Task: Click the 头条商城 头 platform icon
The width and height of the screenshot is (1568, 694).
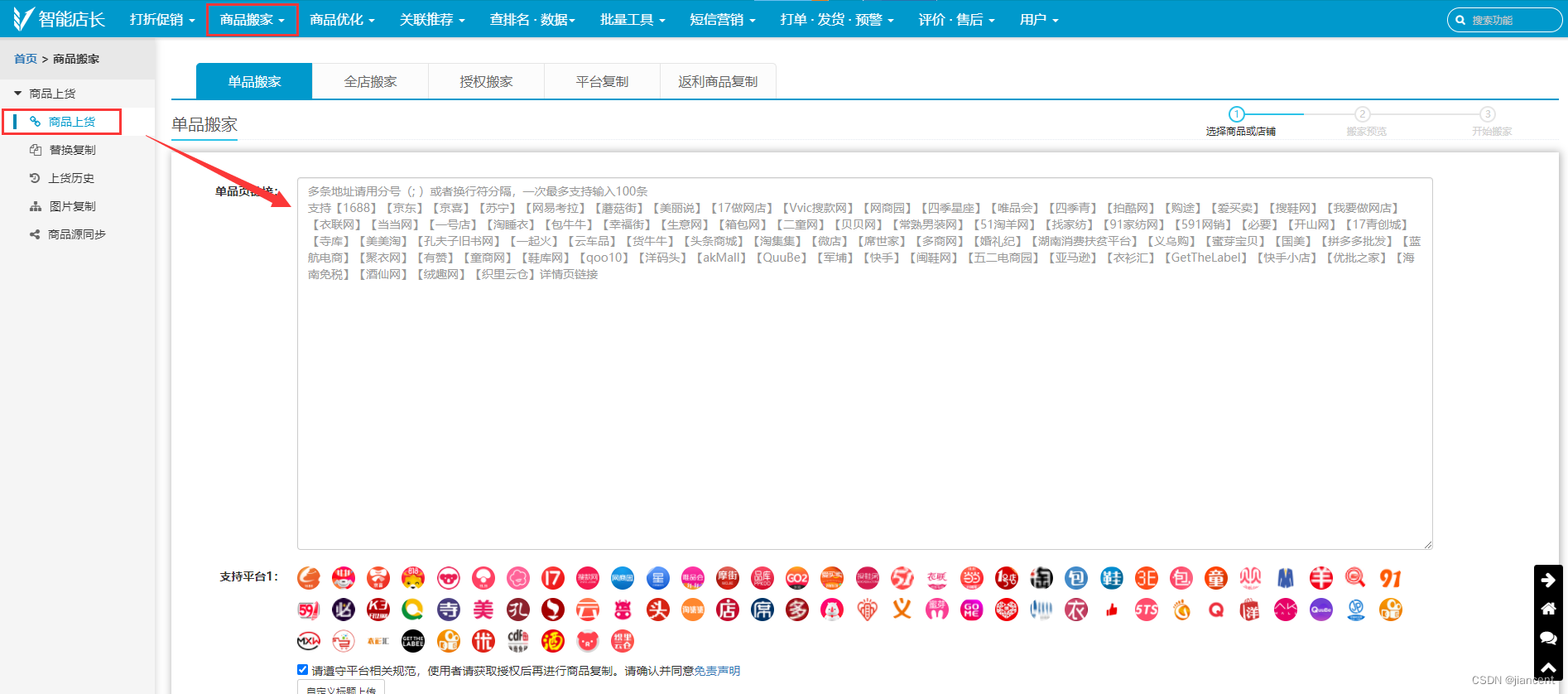Action: pos(658,610)
